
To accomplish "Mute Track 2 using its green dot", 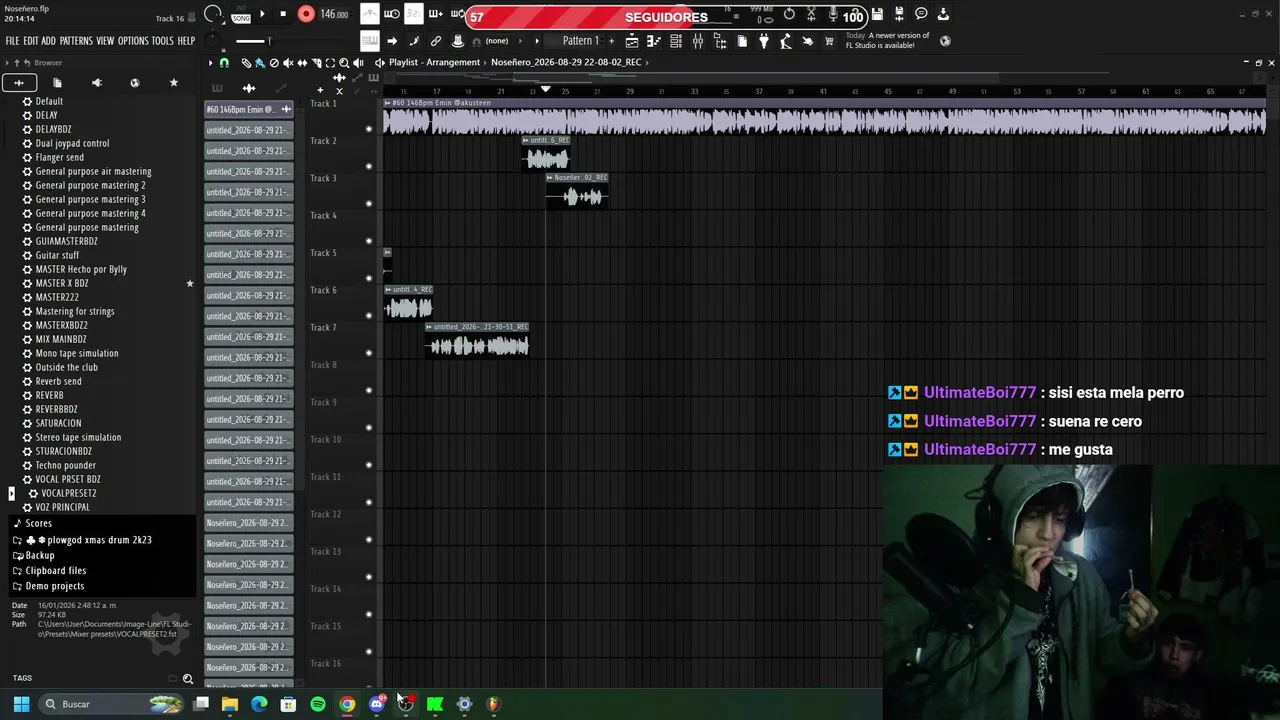I will point(369,166).
